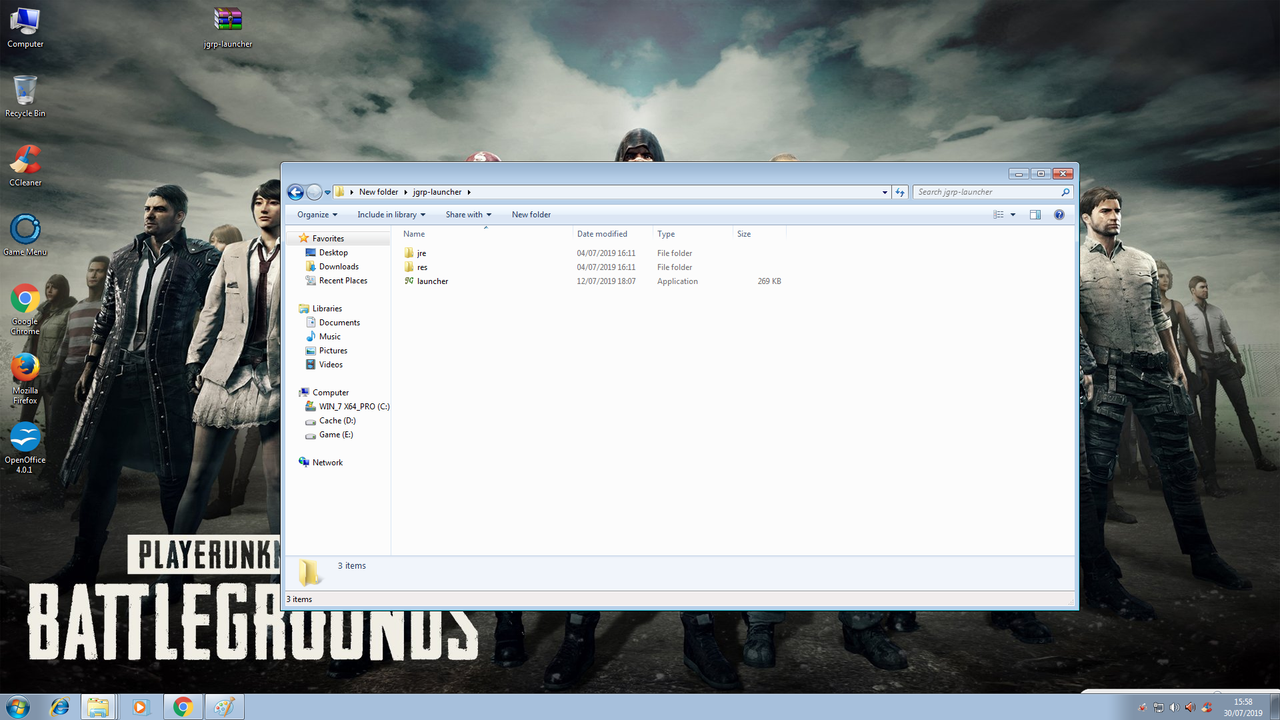Click the network icon in the system tray
The width and height of the screenshot is (1280, 720).
pyautogui.click(x=1158, y=708)
